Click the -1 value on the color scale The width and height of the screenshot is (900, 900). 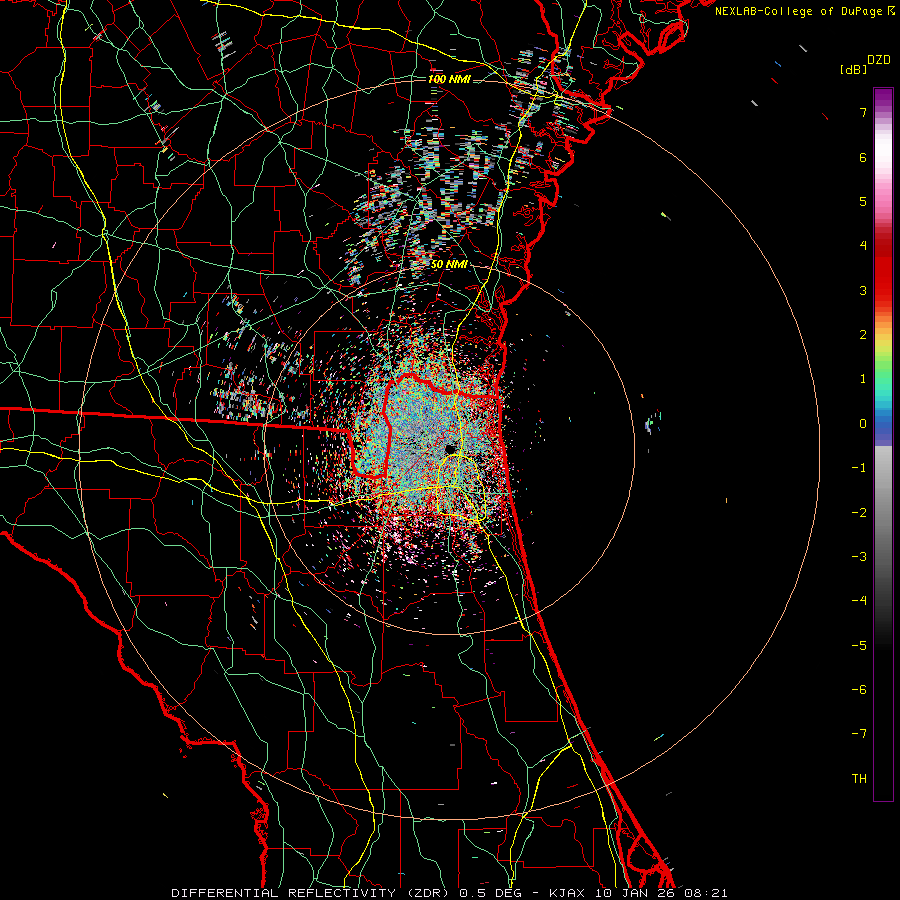tap(859, 468)
